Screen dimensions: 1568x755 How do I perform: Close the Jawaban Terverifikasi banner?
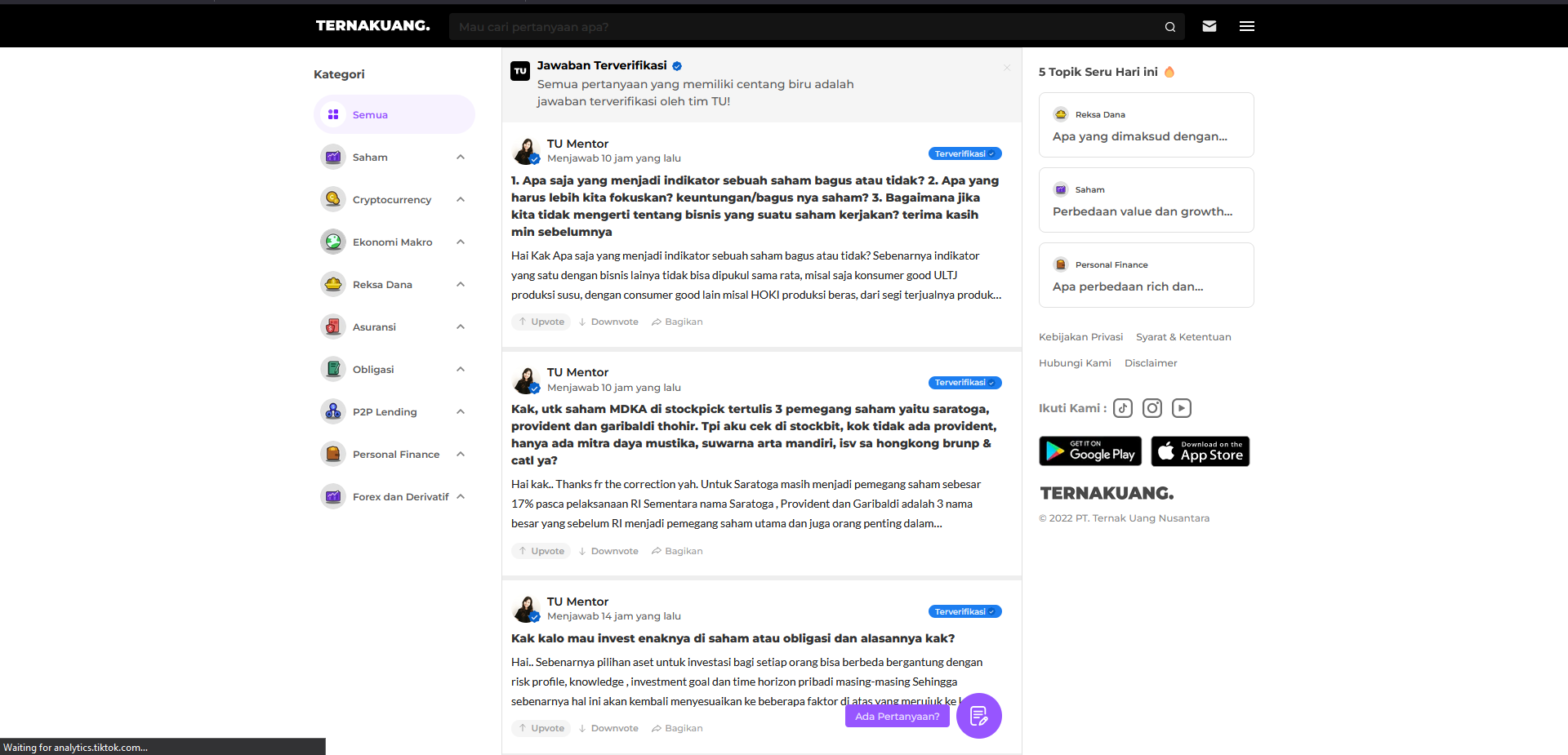click(x=1007, y=68)
